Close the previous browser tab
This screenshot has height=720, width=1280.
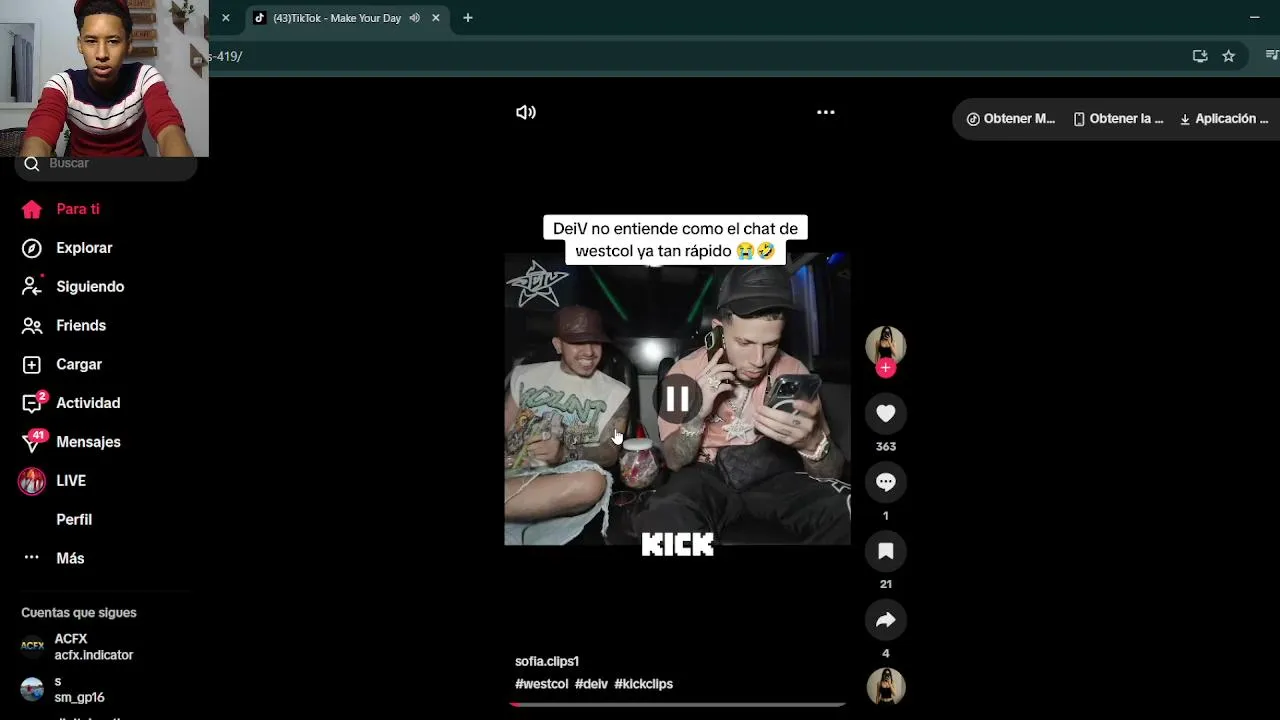225,18
